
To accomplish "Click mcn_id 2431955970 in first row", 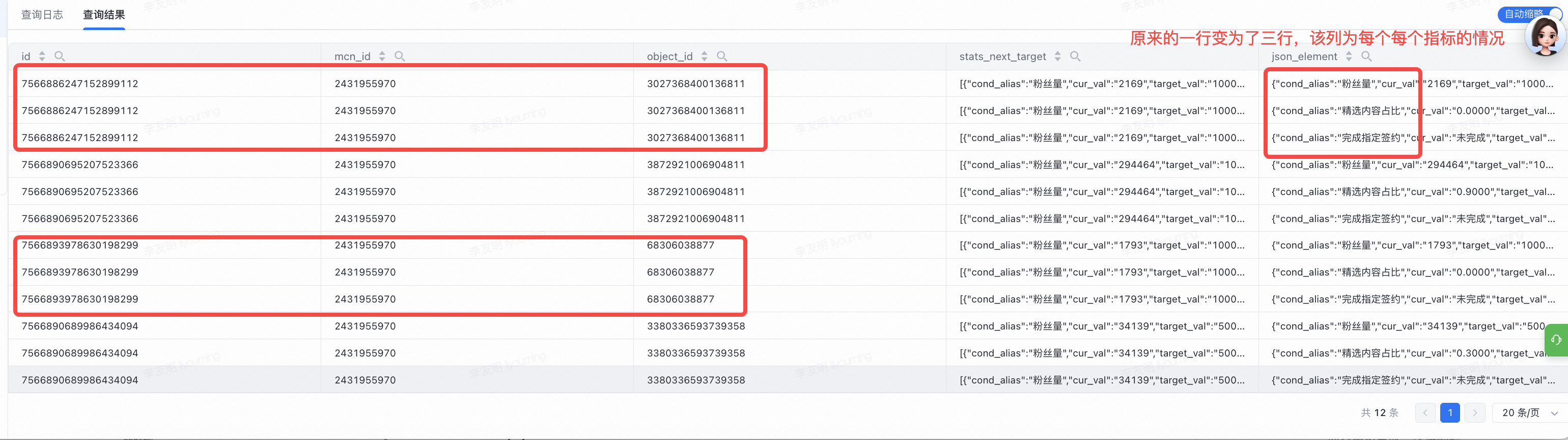I will pos(365,84).
